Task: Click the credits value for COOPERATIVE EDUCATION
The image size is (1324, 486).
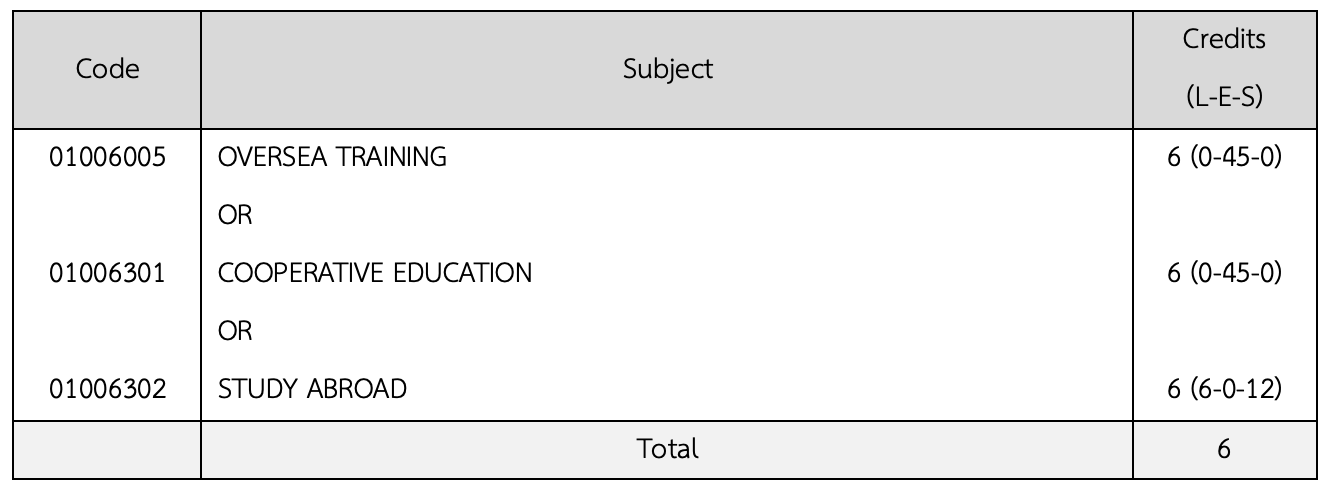Action: [x=1223, y=273]
